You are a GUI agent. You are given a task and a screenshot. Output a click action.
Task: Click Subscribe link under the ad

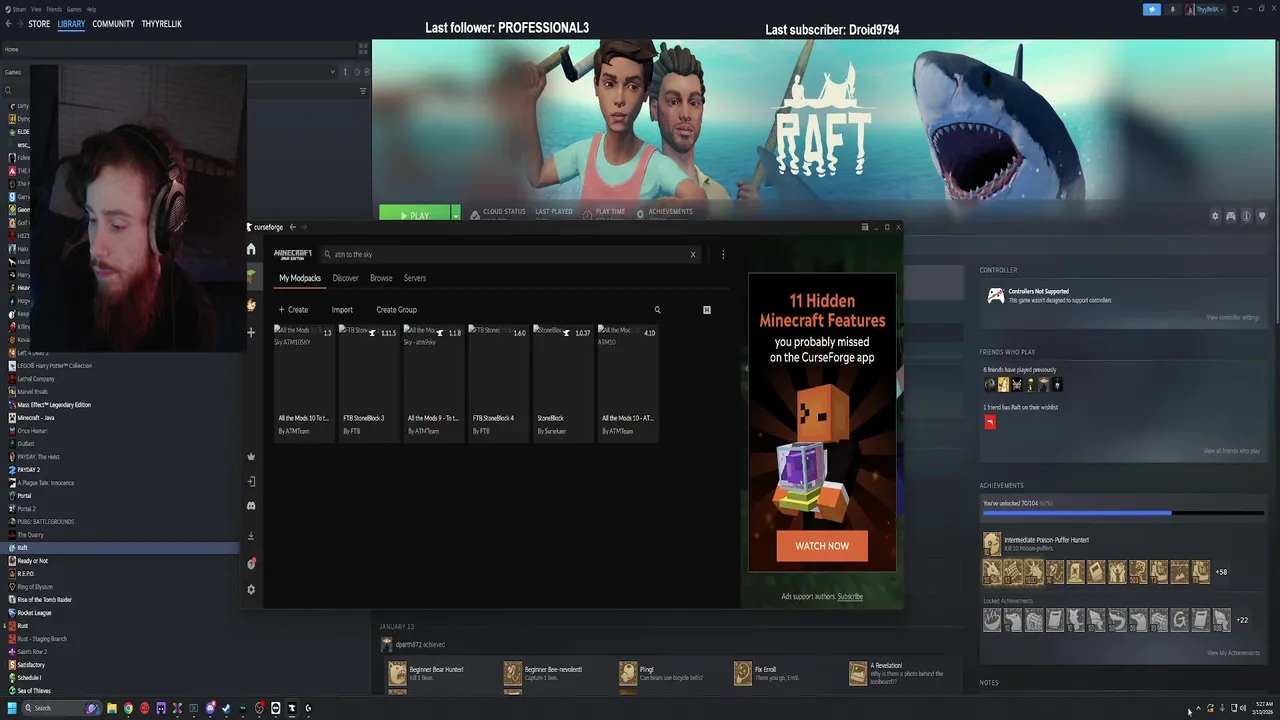(850, 597)
